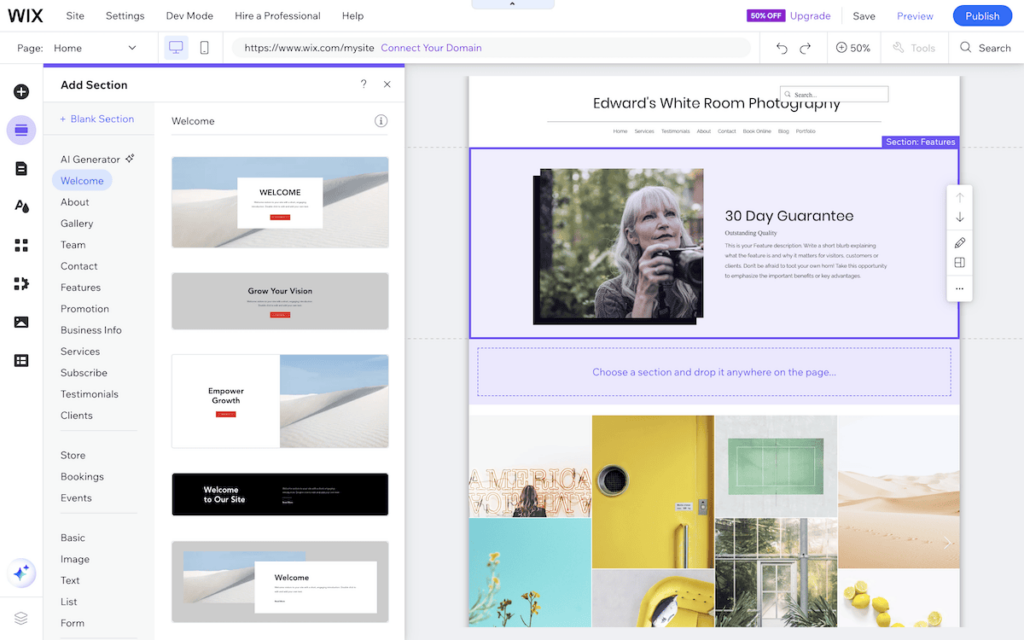Switch to mobile editing view

coord(205,47)
